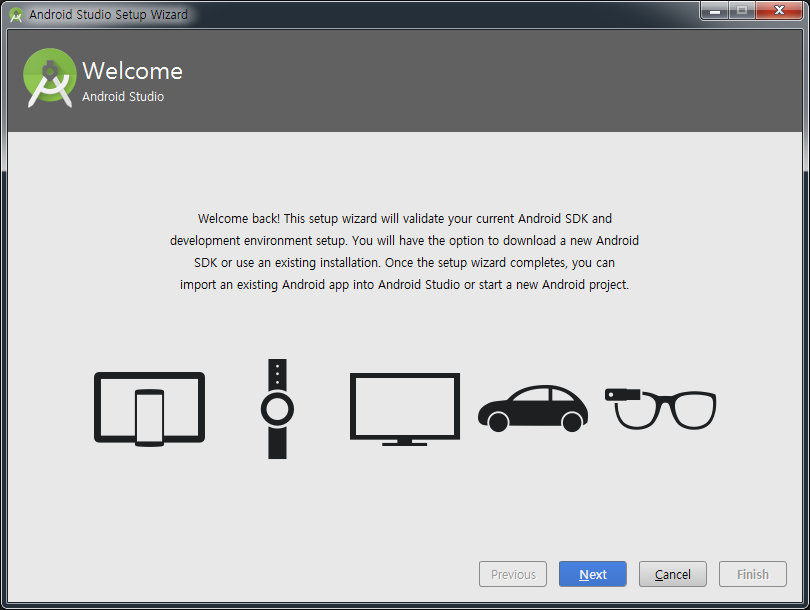This screenshot has height=610, width=810.
Task: Click the line starting "SDK or use an existing"
Action: point(404,263)
